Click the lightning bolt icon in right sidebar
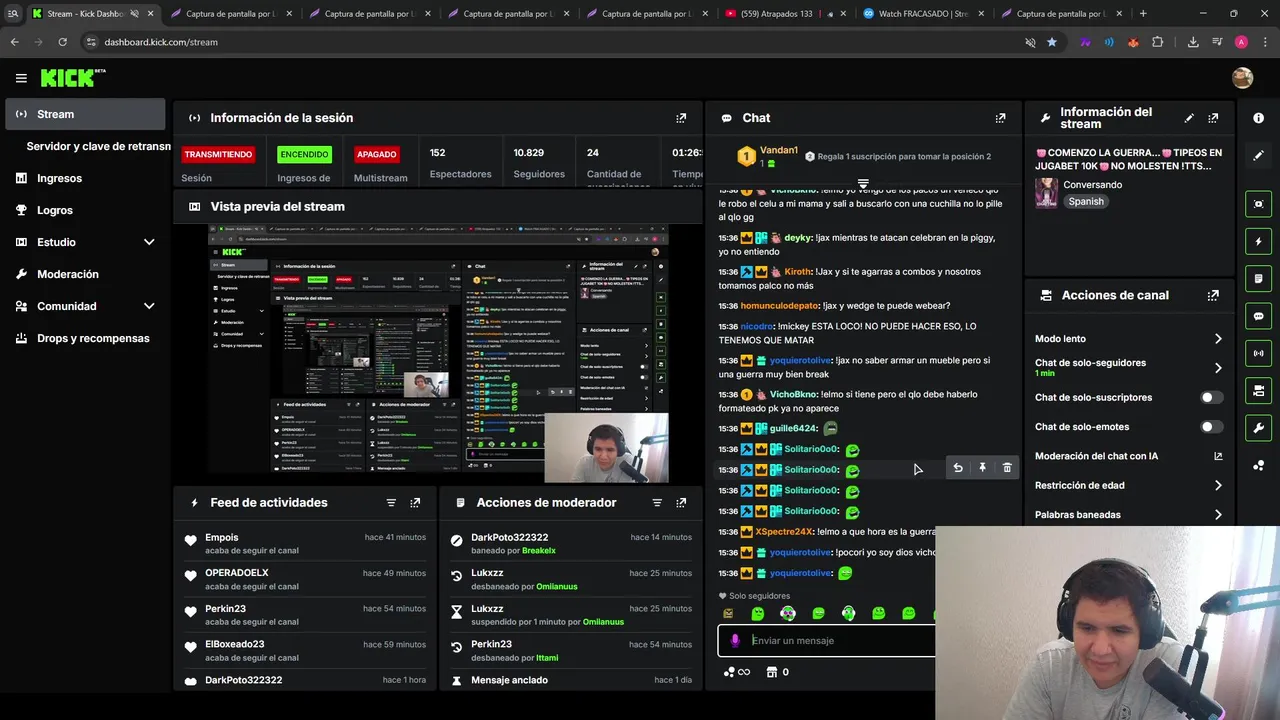The height and width of the screenshot is (720, 1280). (1258, 241)
